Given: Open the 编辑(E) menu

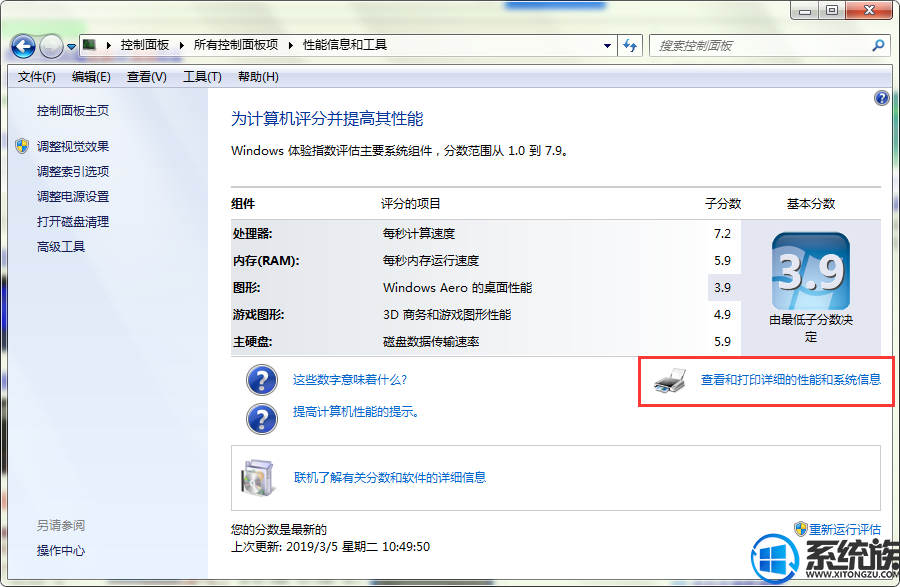Looking at the screenshot, I should click(x=91, y=77).
